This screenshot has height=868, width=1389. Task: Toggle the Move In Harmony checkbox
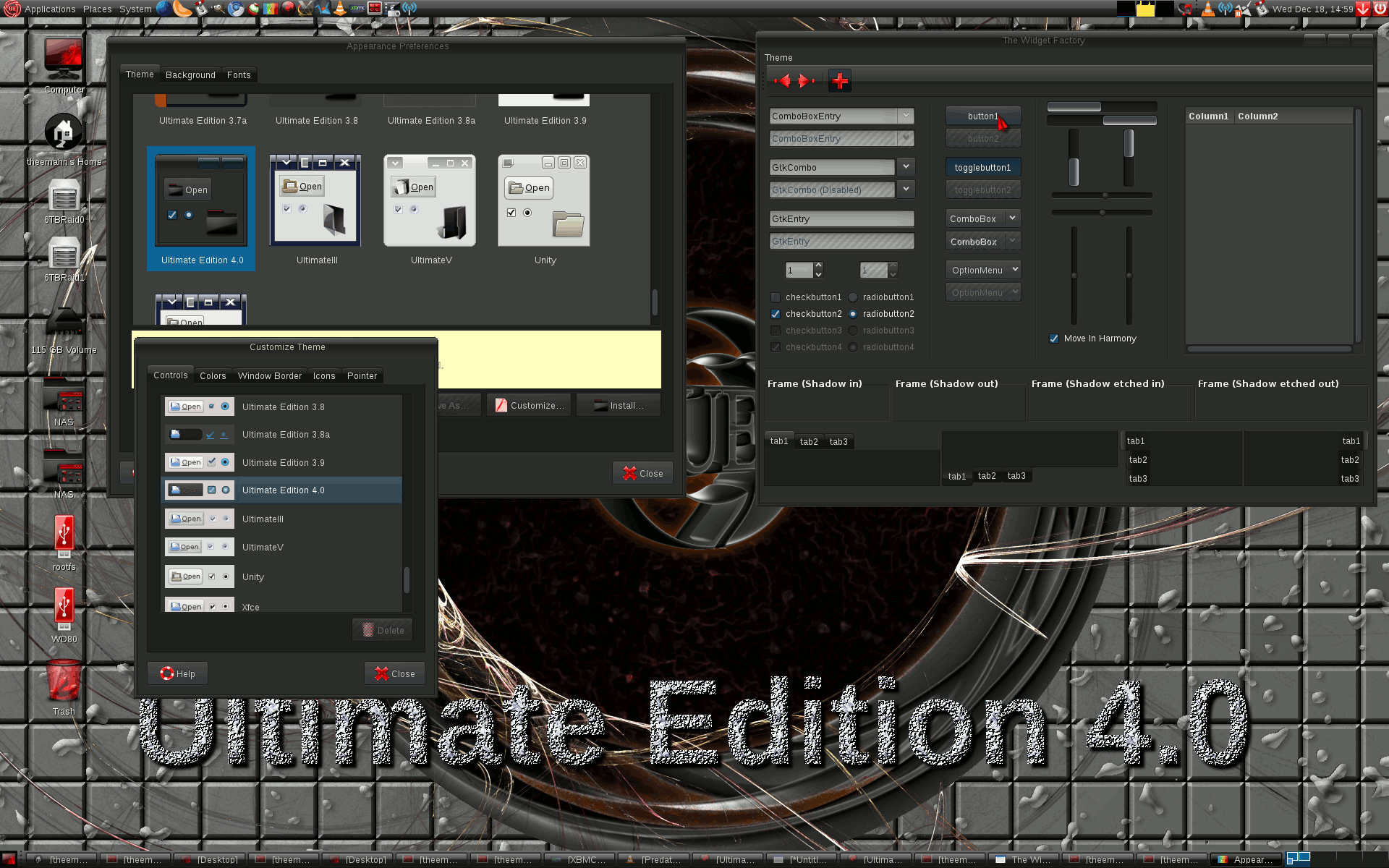1054,339
